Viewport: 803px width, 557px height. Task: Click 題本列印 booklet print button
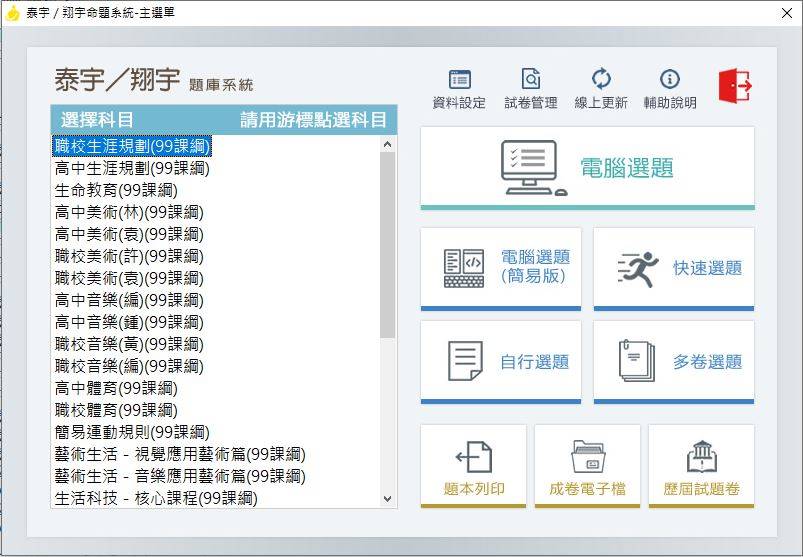pyautogui.click(x=474, y=466)
